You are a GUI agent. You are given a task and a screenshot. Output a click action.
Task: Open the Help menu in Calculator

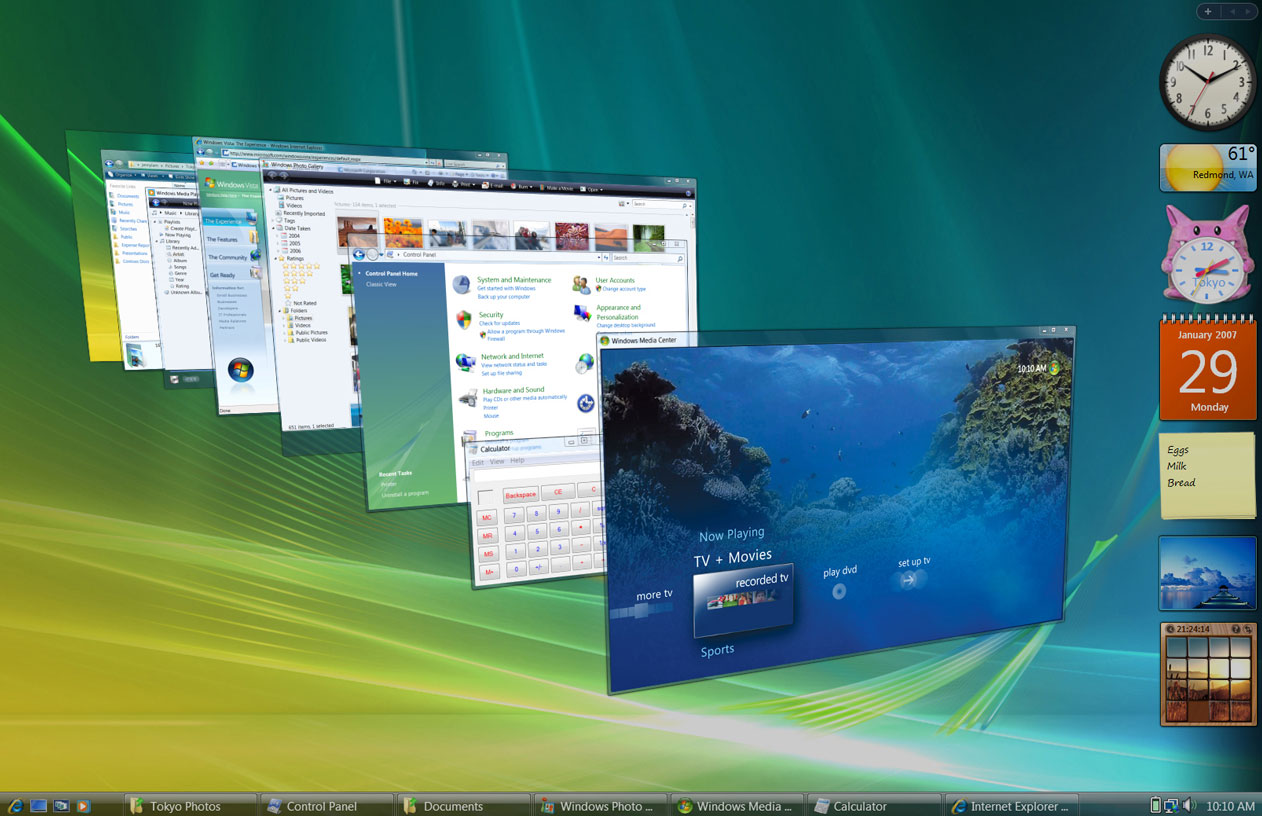pyautogui.click(x=517, y=461)
